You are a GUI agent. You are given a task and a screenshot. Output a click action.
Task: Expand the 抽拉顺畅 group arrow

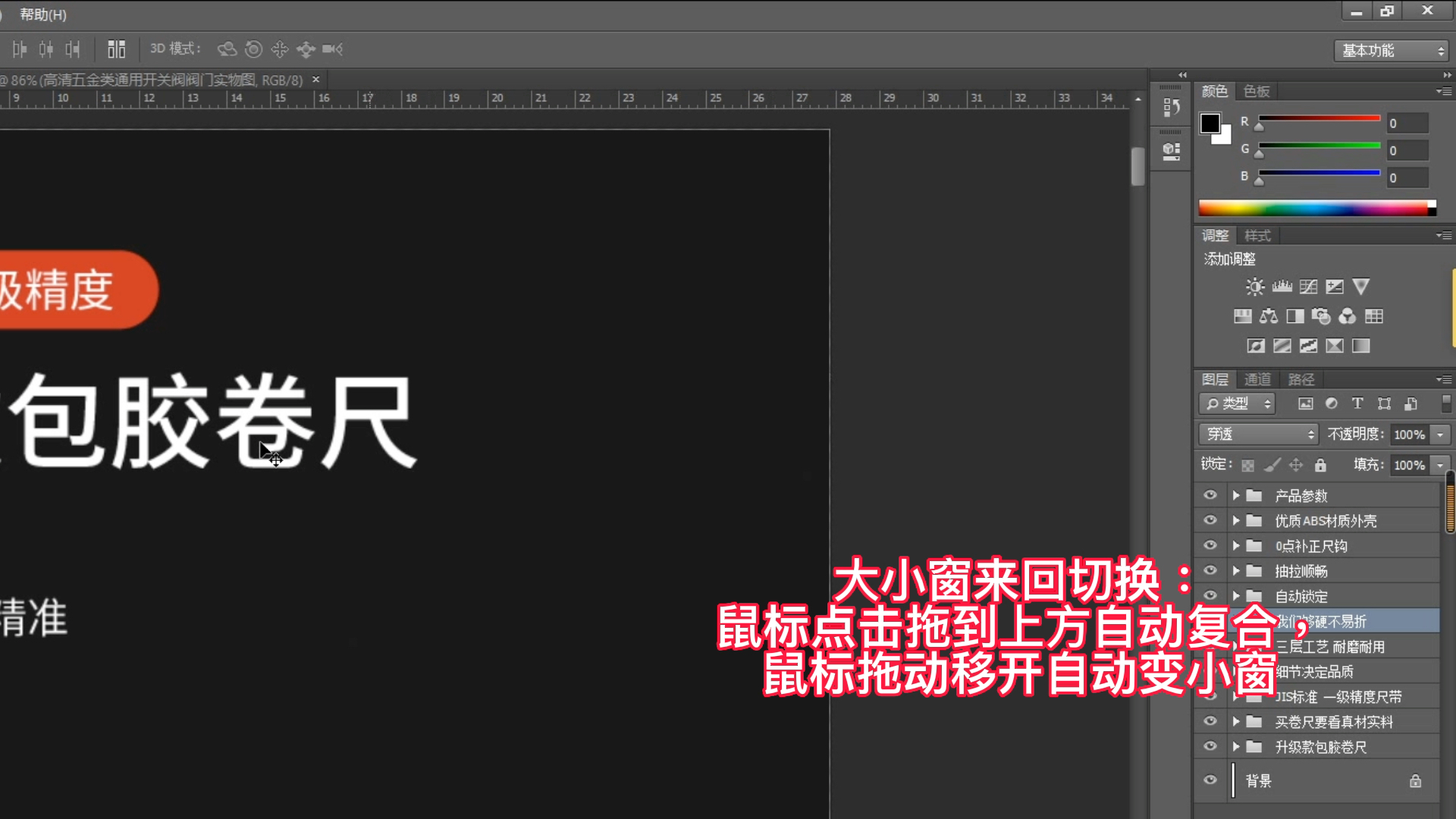tap(1235, 570)
